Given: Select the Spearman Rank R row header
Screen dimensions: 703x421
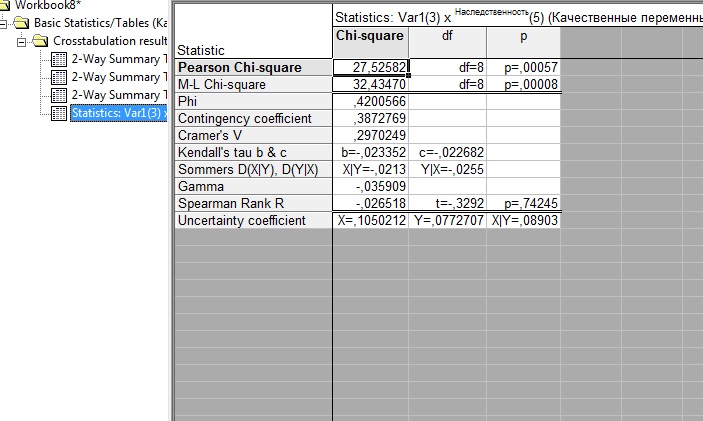Looking at the screenshot, I should click(x=254, y=204).
